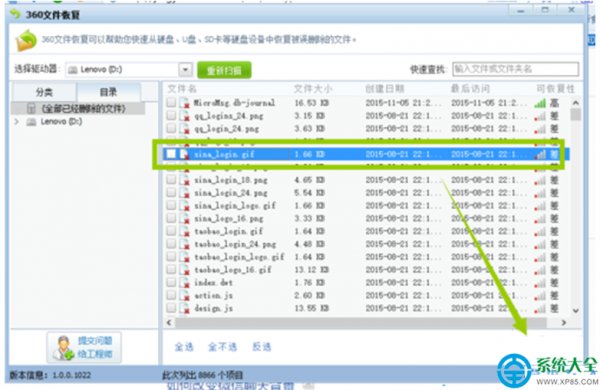Tick checkbox for MicroMsg.db-journal
The width and height of the screenshot is (600, 390).
coord(171,102)
